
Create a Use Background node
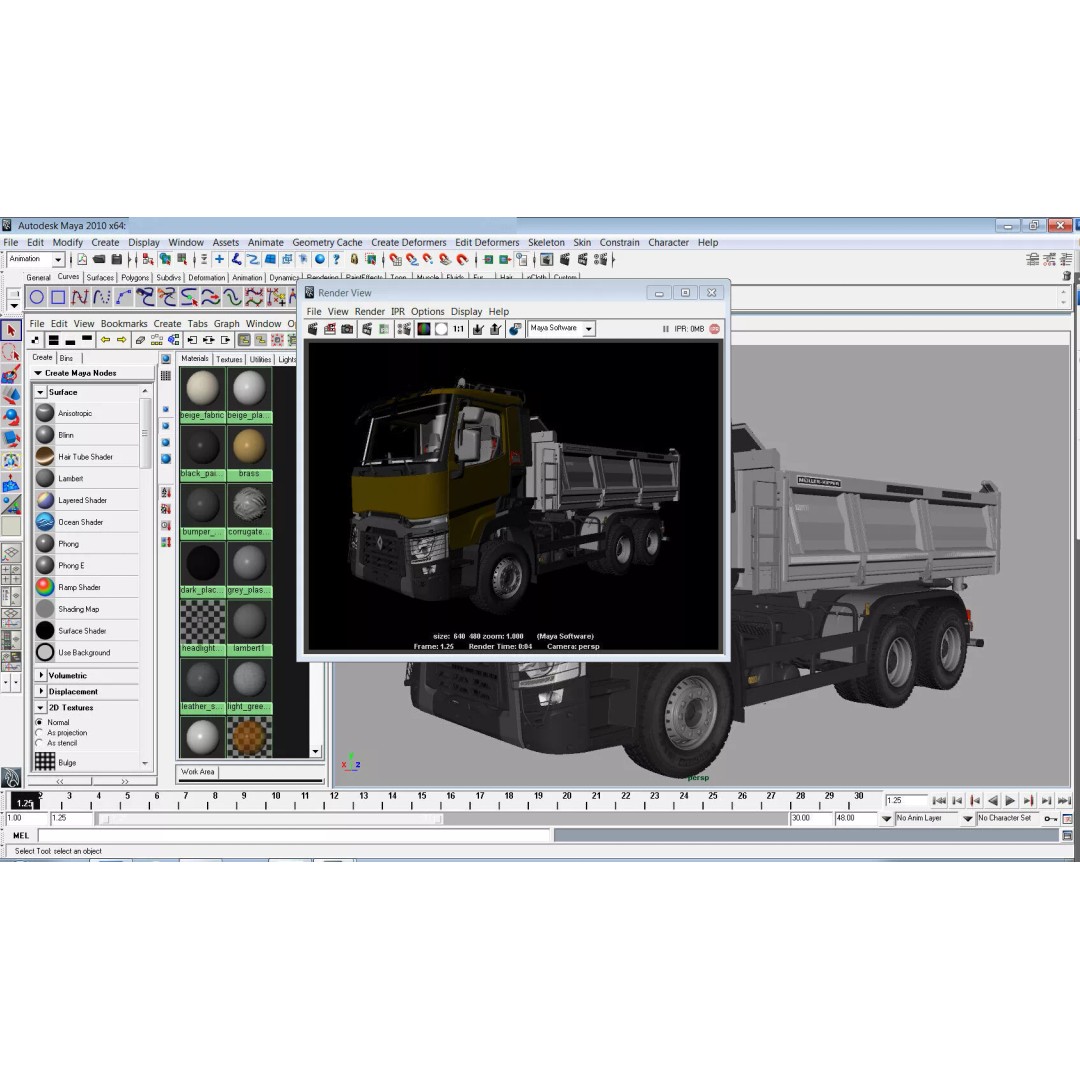(86, 653)
